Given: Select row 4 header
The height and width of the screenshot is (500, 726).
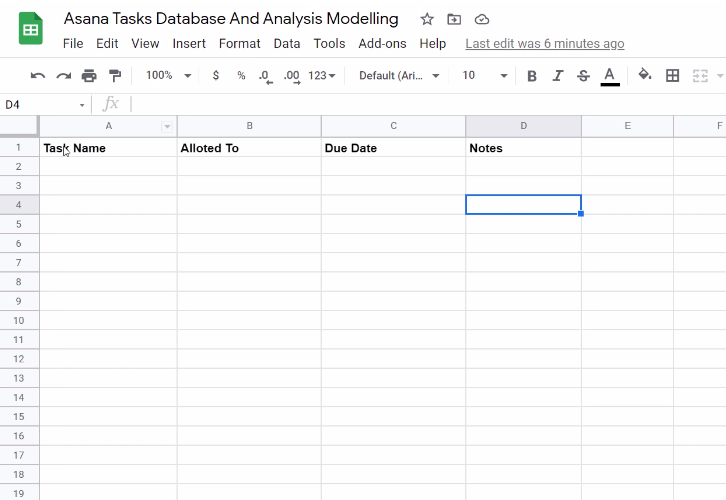Looking at the screenshot, I should [x=19, y=205].
